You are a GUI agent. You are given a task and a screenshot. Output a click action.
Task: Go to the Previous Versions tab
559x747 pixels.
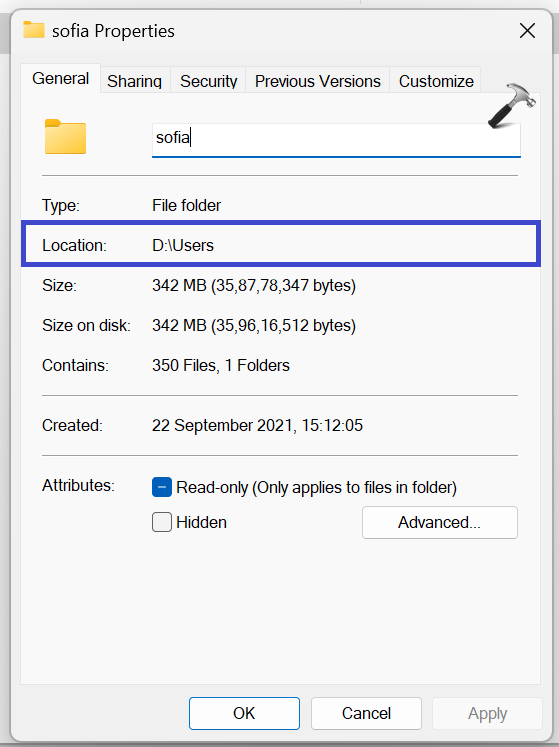[x=317, y=81]
